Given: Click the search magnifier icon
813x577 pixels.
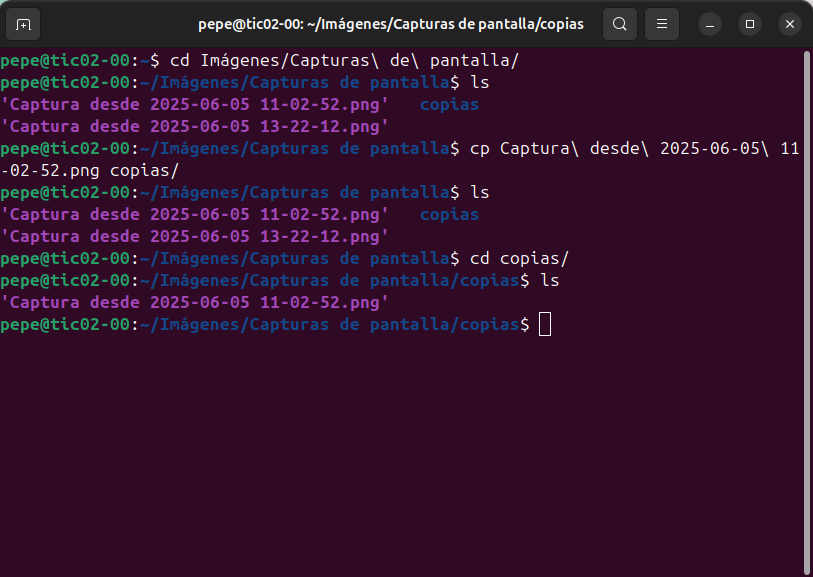Looking at the screenshot, I should [x=620, y=23].
